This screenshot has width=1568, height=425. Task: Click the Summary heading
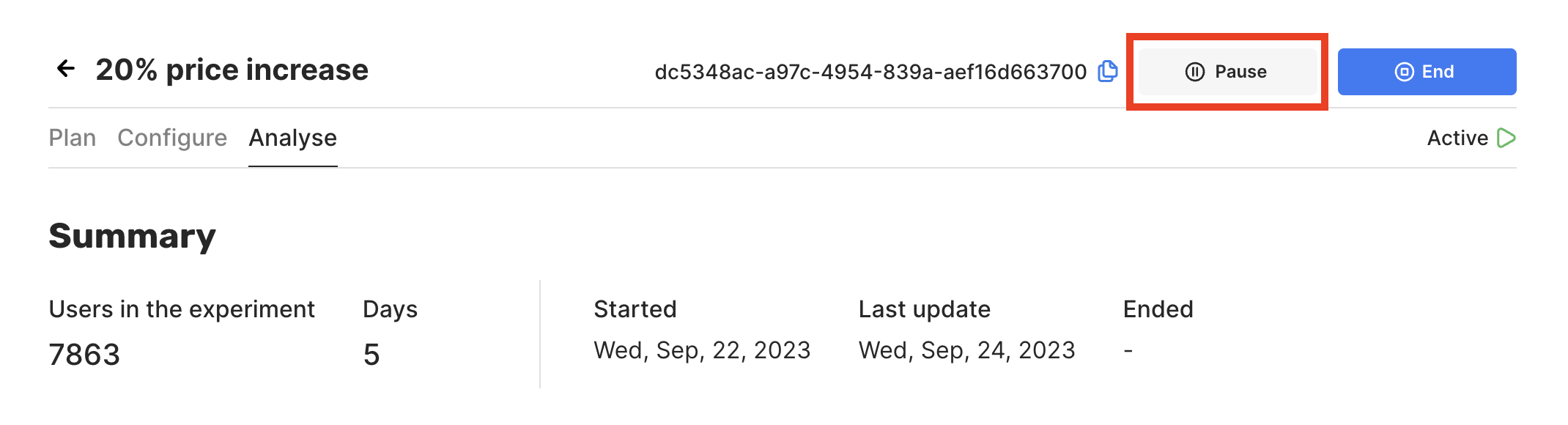click(x=132, y=236)
